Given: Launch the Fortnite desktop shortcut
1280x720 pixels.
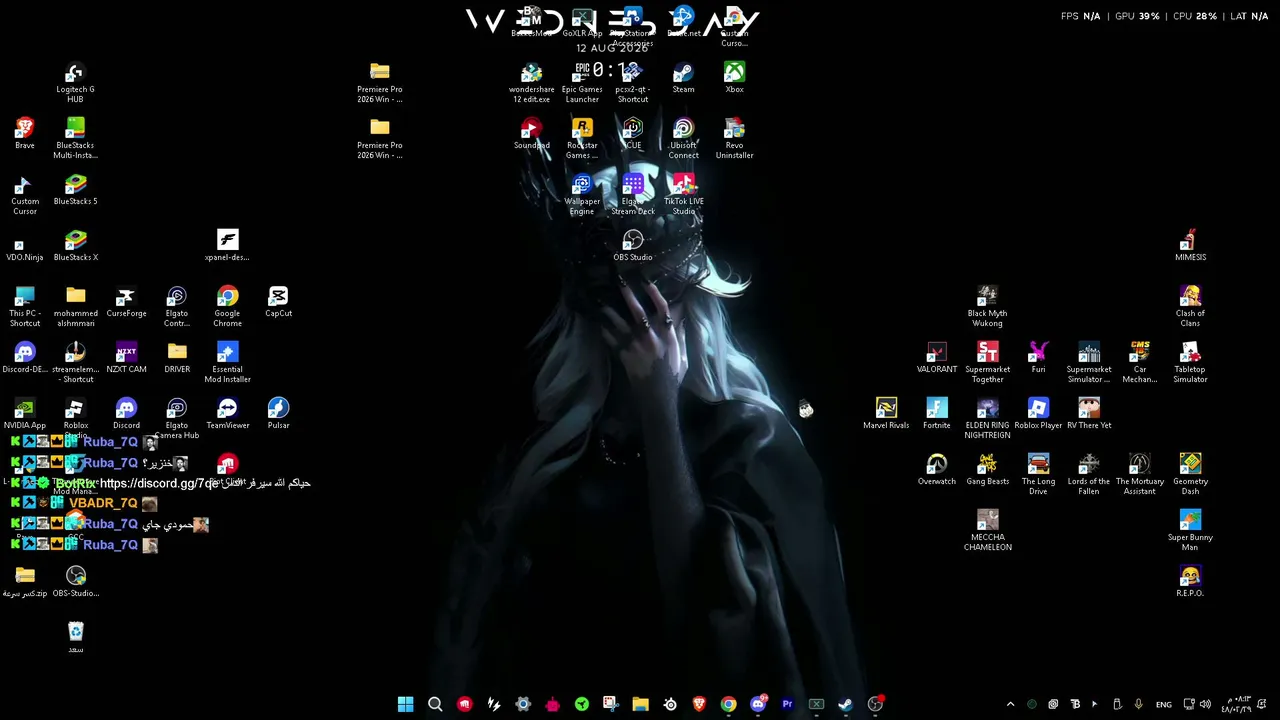Looking at the screenshot, I should click(936, 413).
